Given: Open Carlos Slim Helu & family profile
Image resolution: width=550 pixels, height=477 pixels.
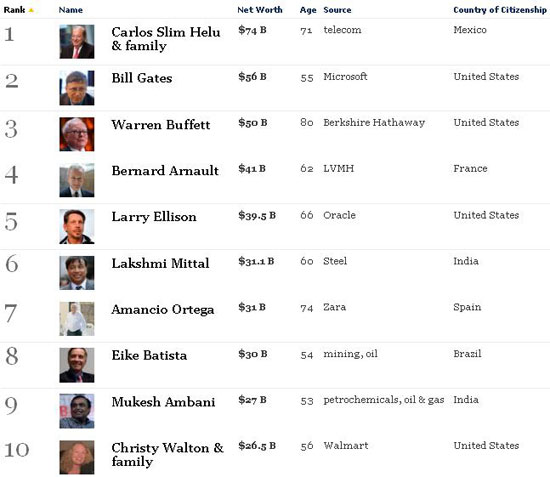Looking at the screenshot, I should (166, 39).
